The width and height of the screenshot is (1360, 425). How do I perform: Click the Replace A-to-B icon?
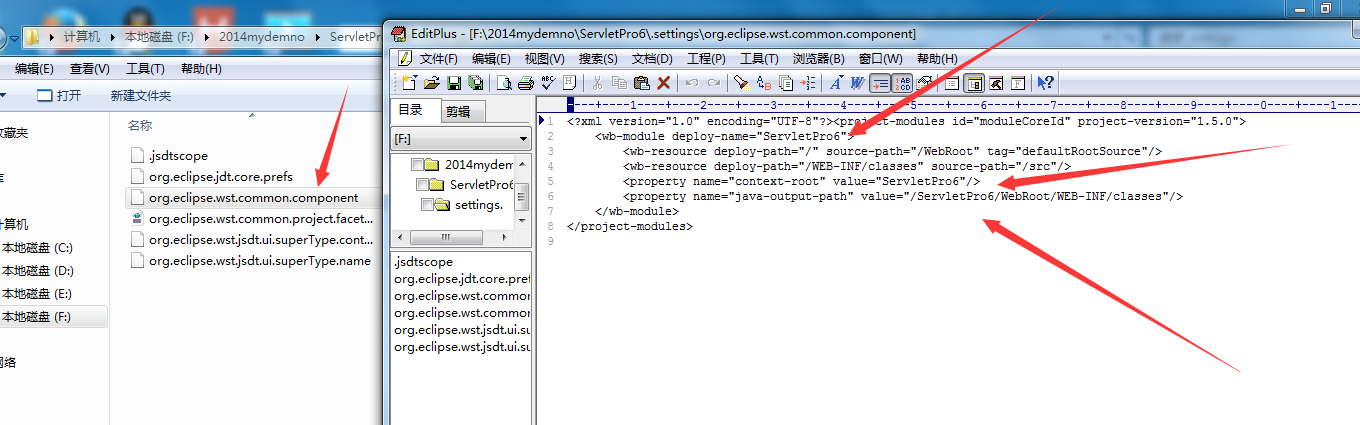pyautogui.click(x=764, y=82)
